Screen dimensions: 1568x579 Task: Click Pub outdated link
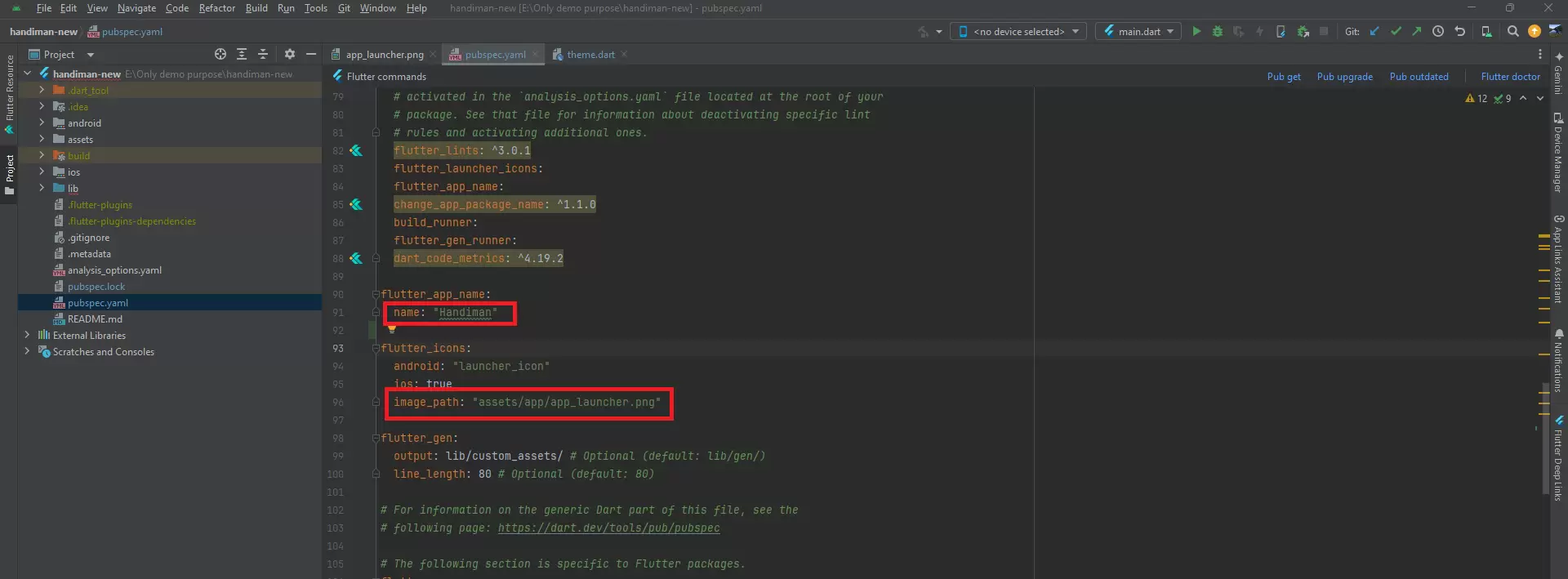(1419, 77)
